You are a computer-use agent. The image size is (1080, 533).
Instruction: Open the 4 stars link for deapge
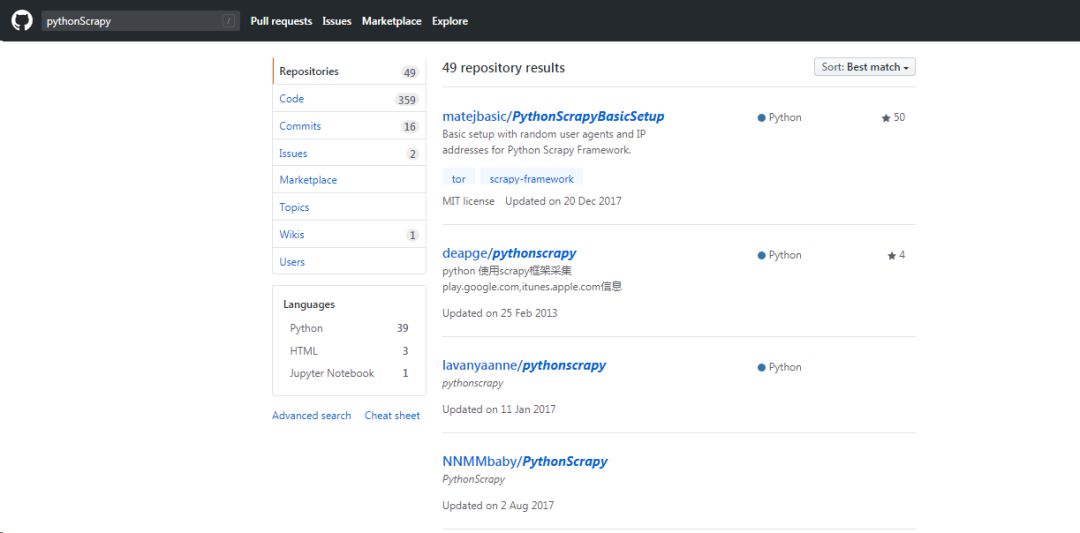click(x=896, y=255)
